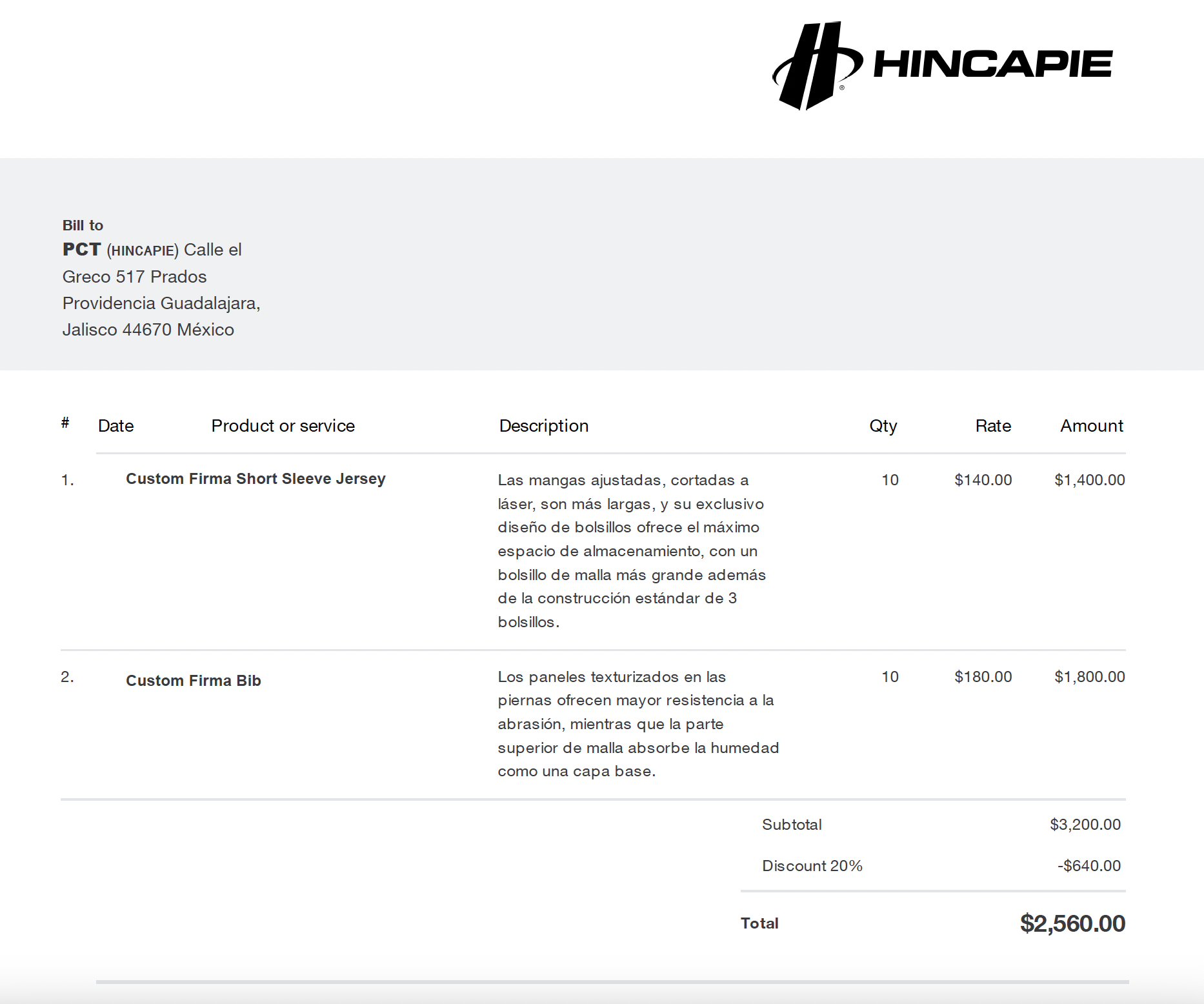This screenshot has width=1204, height=1004.
Task: Click the jersey description starting 'Las mangas ajustadas'
Action: 632,551
